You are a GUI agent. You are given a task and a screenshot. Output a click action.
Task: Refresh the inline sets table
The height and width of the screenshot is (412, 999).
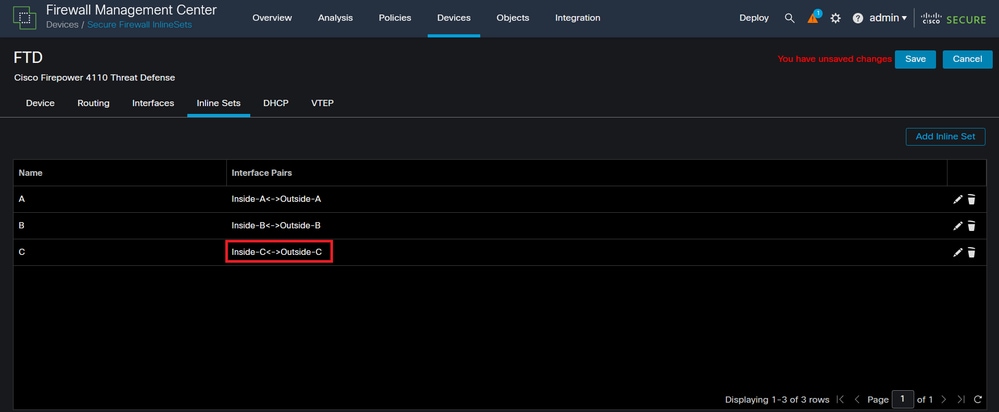click(x=978, y=399)
